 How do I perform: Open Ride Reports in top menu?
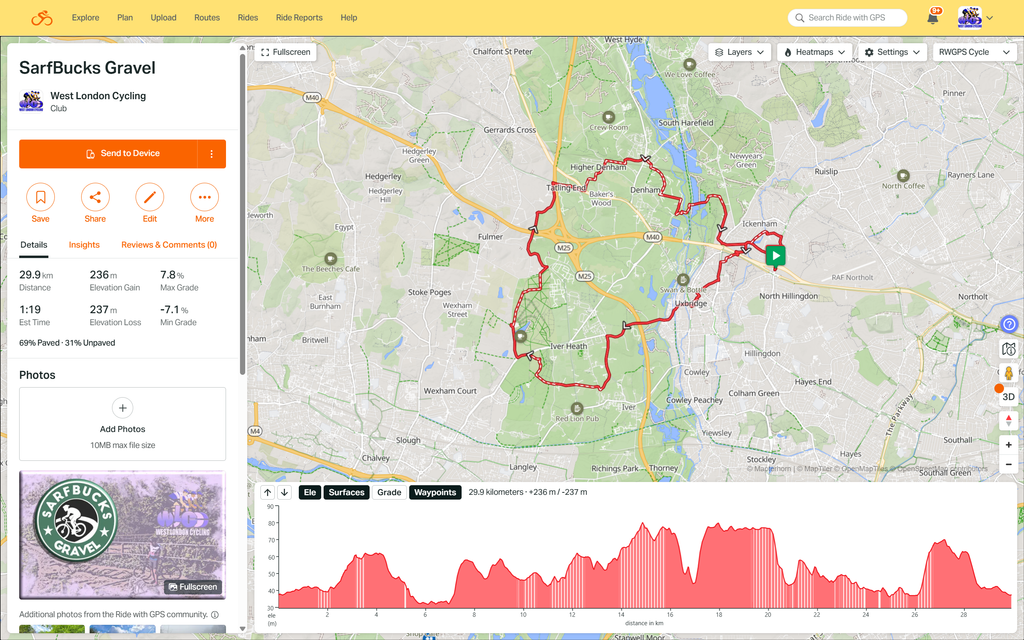299,18
